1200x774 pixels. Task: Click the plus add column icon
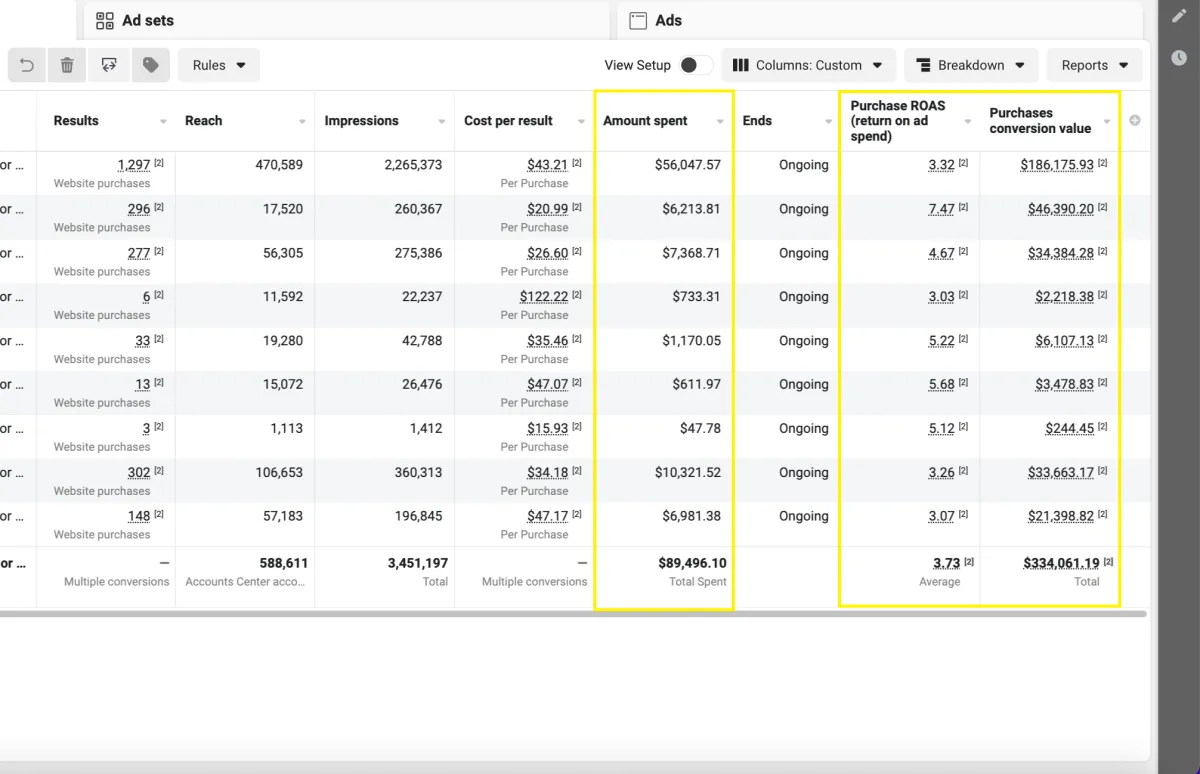(x=1135, y=120)
